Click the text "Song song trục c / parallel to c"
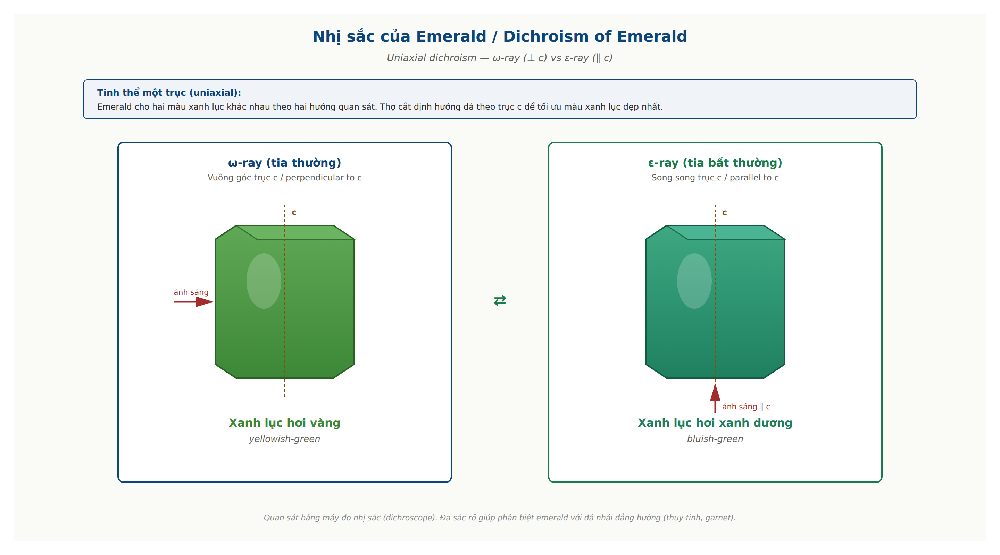Viewport: 1000px width, 555px height. 715,177
